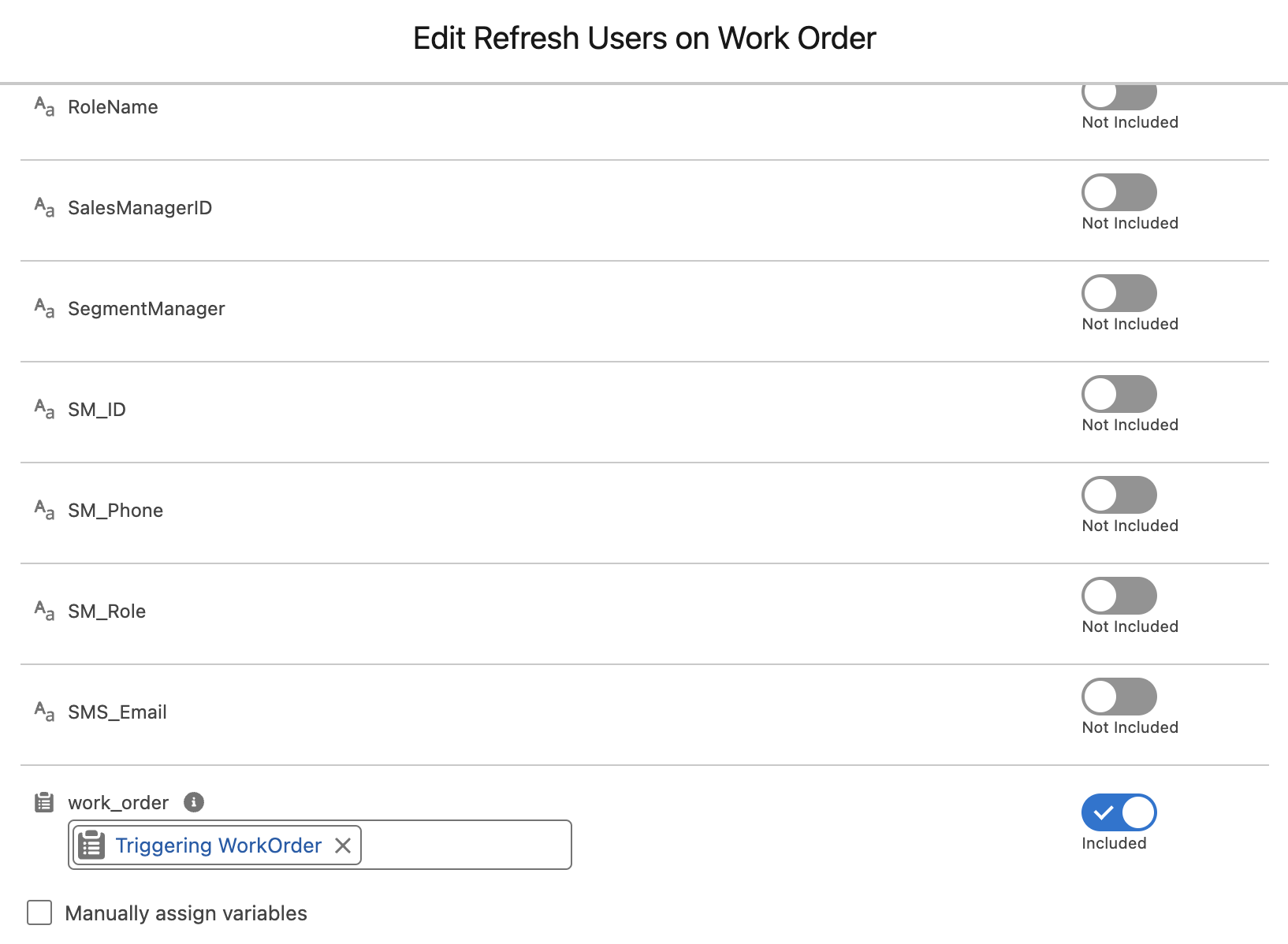Screen dimensions: 1288x944
Task: Click the text type icon beside SM_ID
Action: tap(43, 408)
